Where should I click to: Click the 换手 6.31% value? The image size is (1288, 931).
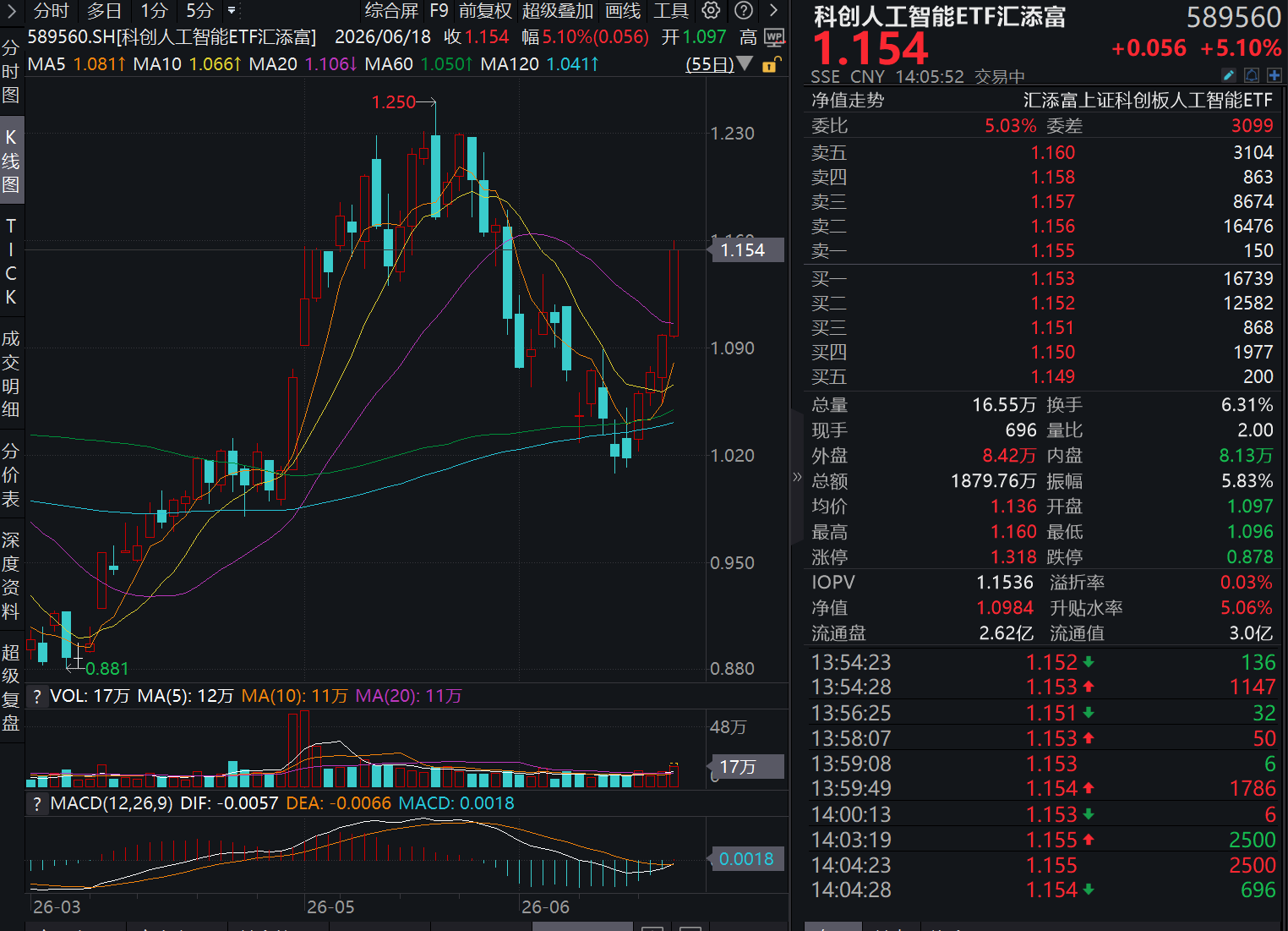pyautogui.click(x=1247, y=405)
